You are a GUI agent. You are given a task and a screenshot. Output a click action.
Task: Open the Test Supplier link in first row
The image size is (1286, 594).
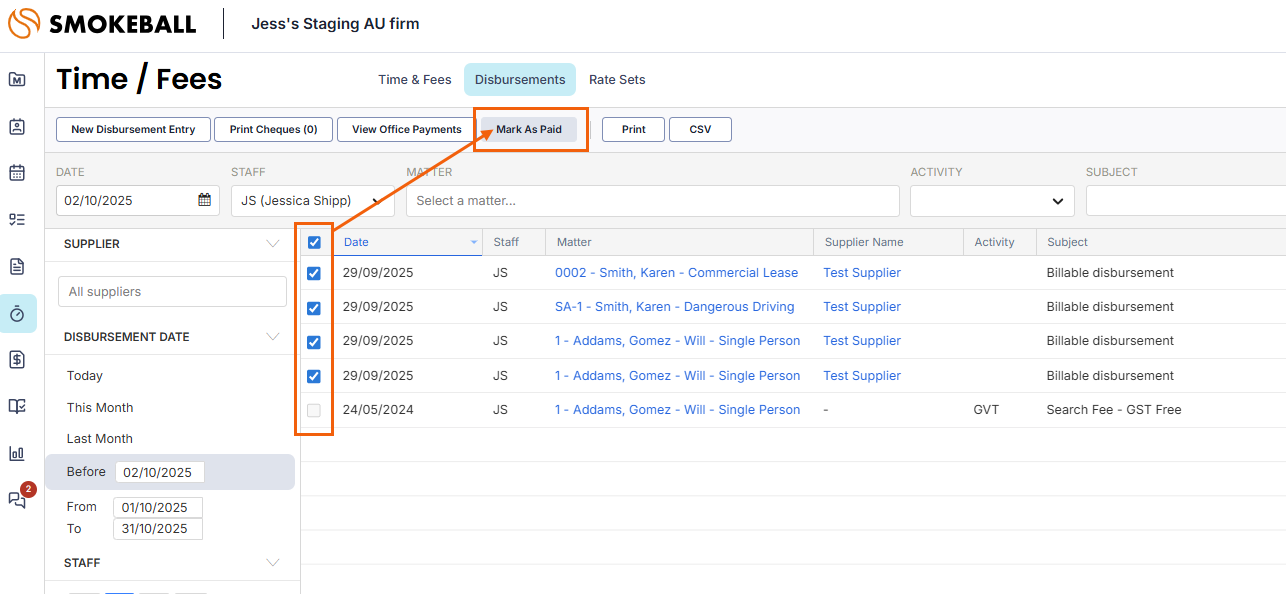tap(861, 273)
